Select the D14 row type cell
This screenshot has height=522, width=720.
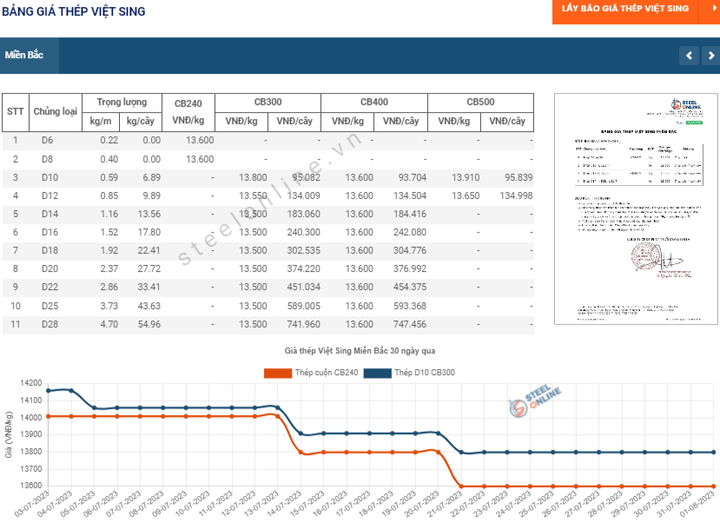tap(50, 214)
